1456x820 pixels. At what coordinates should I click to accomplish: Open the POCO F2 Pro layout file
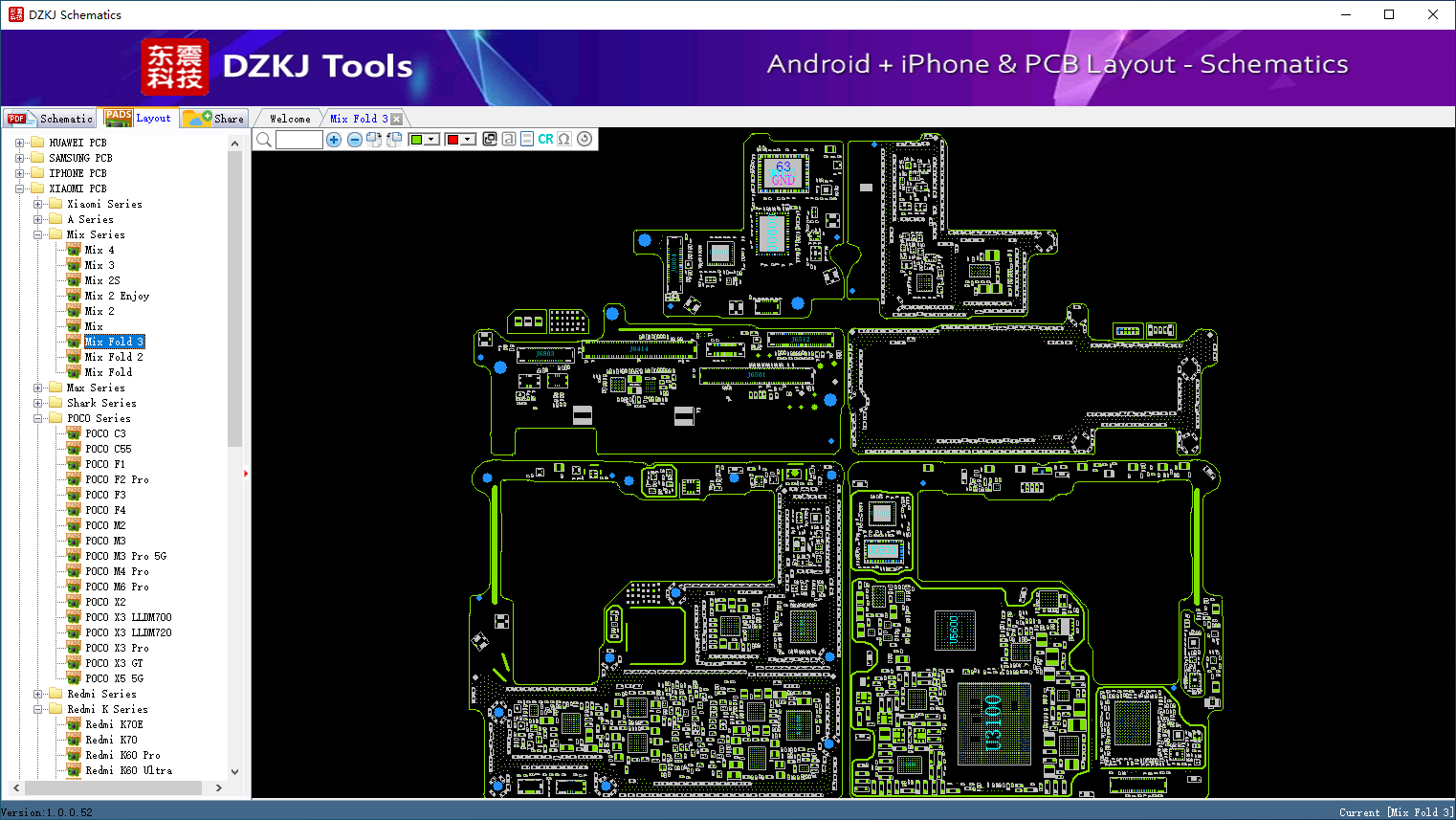click(117, 479)
